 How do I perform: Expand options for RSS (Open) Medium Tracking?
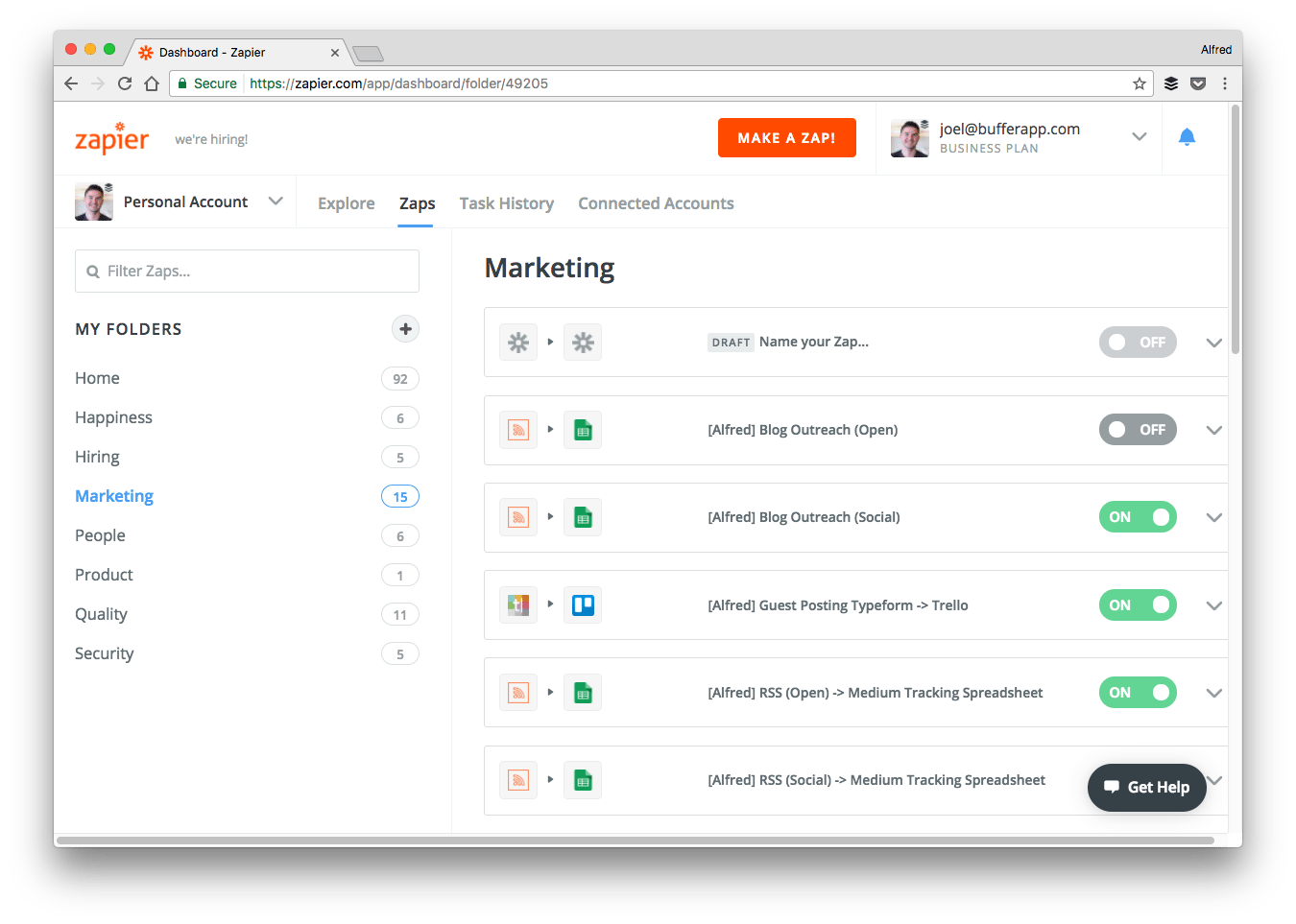1213,693
